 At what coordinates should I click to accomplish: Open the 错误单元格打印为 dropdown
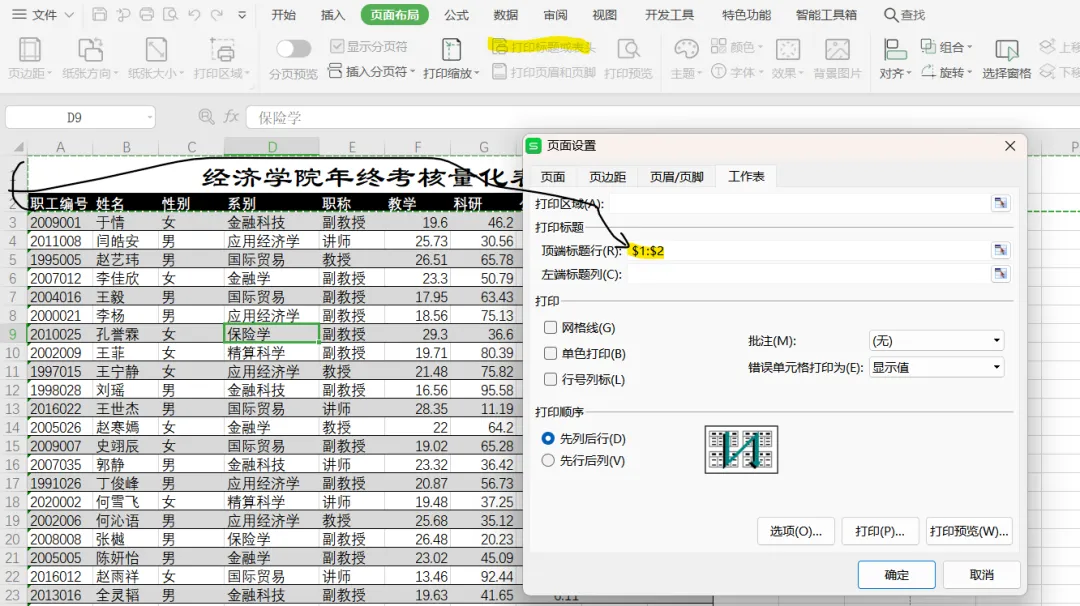[936, 367]
